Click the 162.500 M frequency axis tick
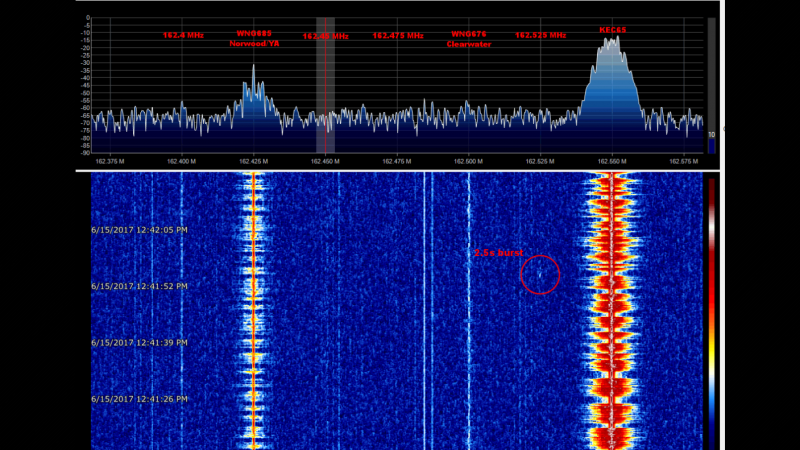Screen dimensions: 800x450 click(x=468, y=159)
